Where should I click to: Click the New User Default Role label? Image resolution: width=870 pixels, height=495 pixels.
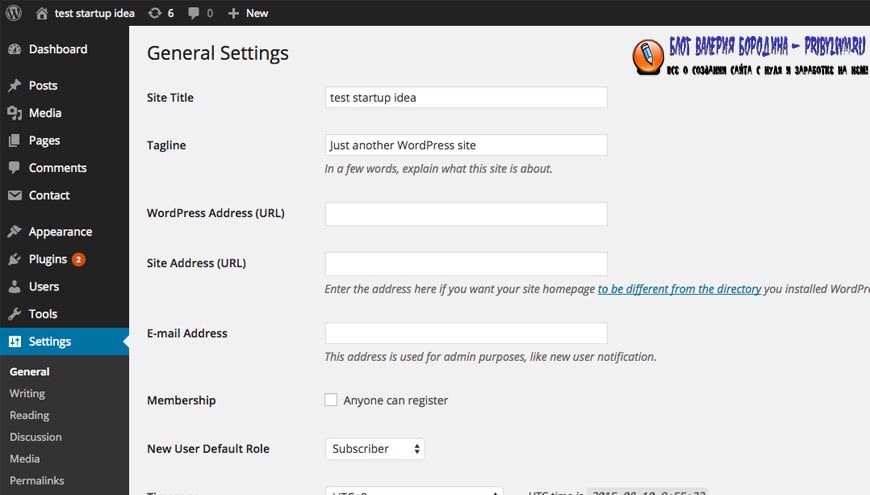click(x=208, y=449)
